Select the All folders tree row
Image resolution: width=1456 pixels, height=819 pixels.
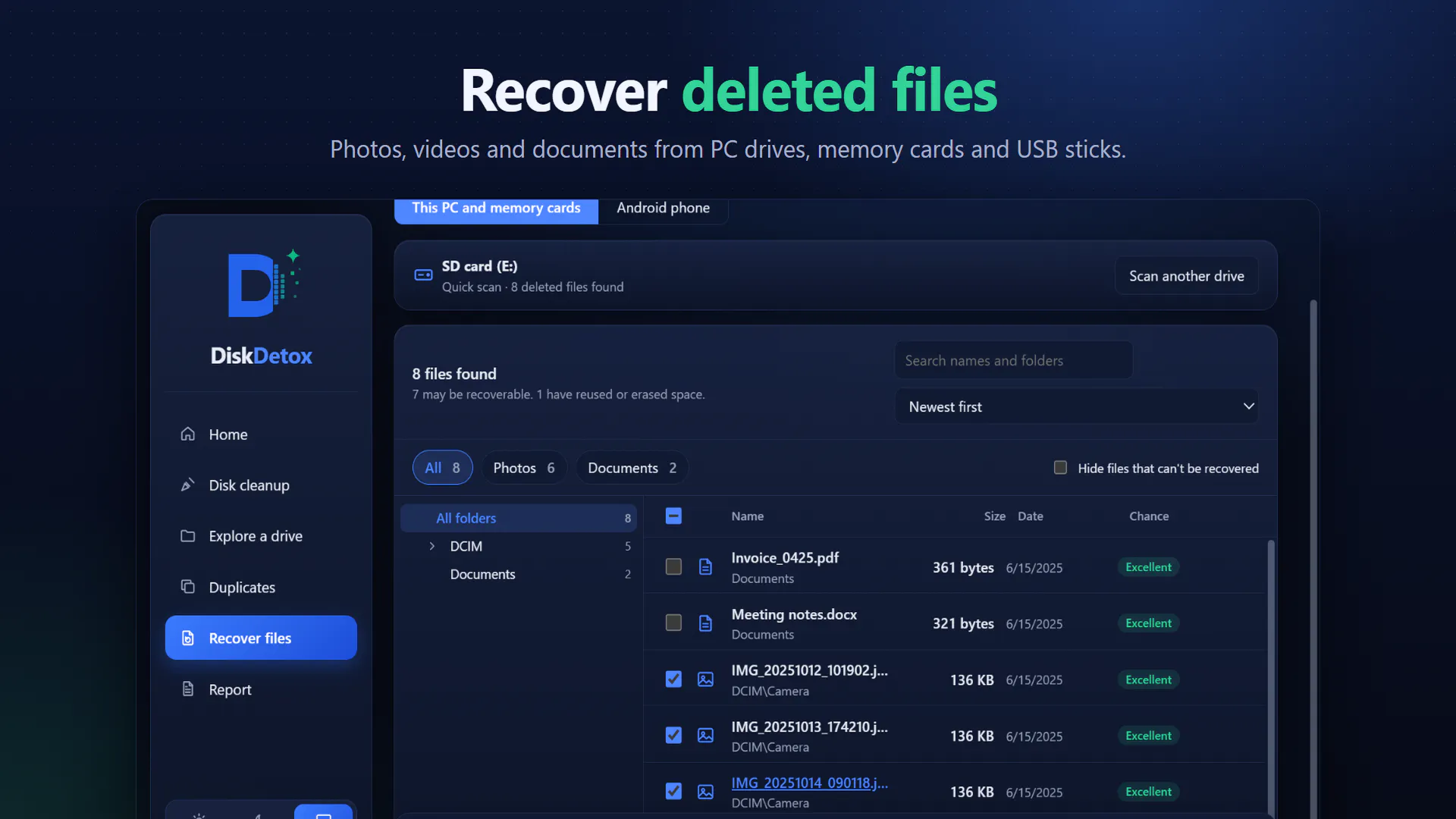(x=519, y=518)
